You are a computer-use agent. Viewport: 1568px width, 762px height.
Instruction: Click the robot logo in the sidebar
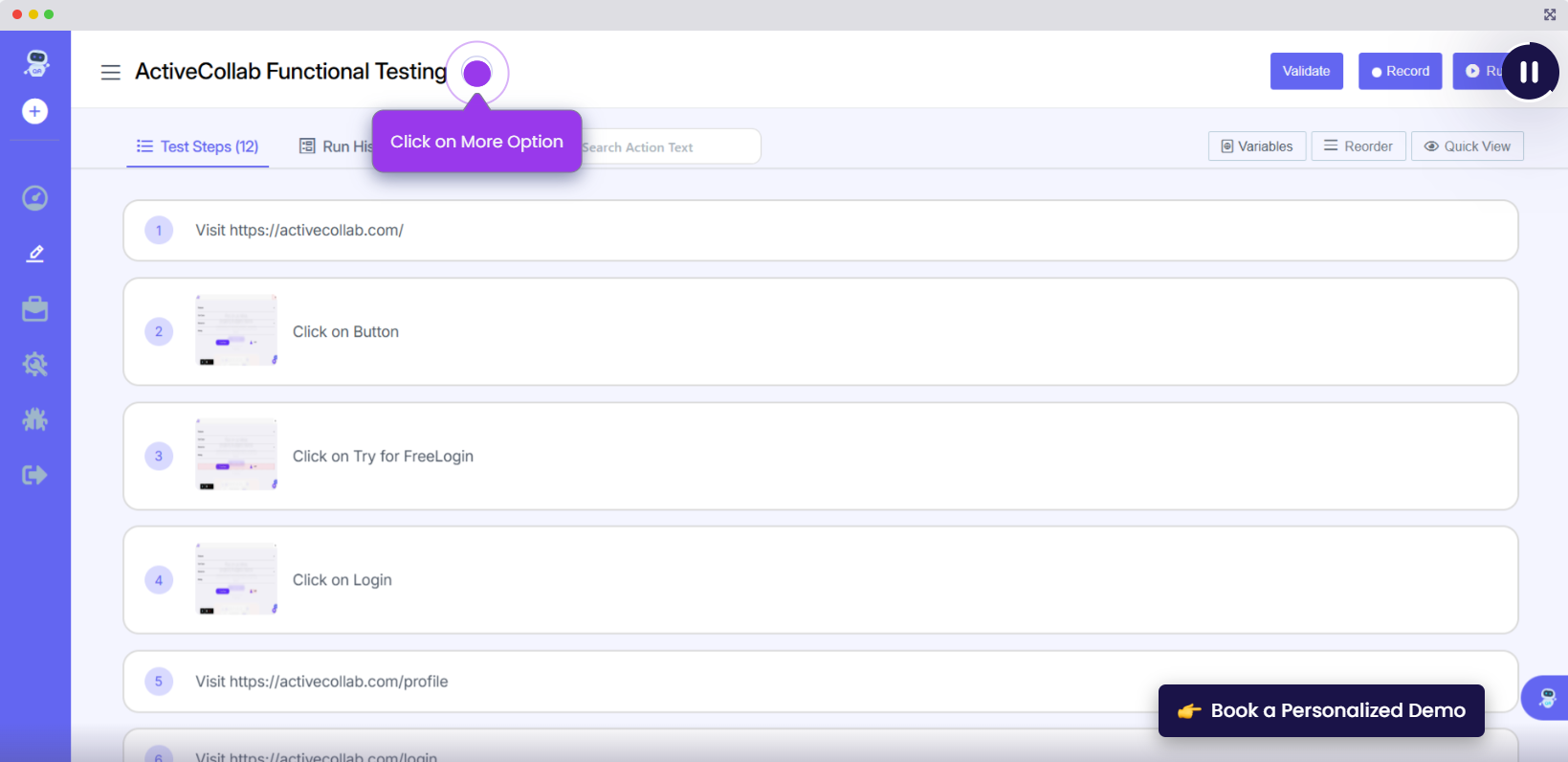click(x=35, y=63)
